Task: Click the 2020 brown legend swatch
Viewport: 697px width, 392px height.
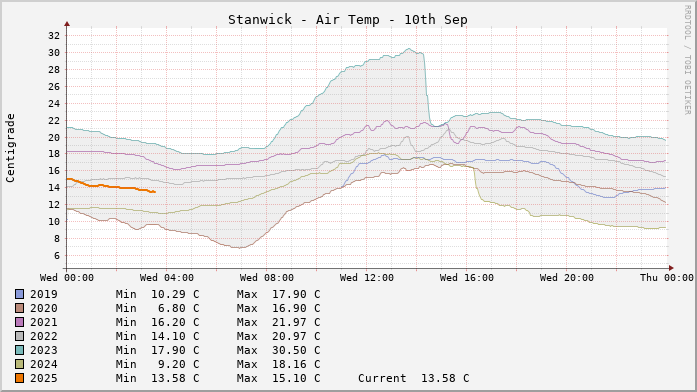Action: click(x=20, y=308)
